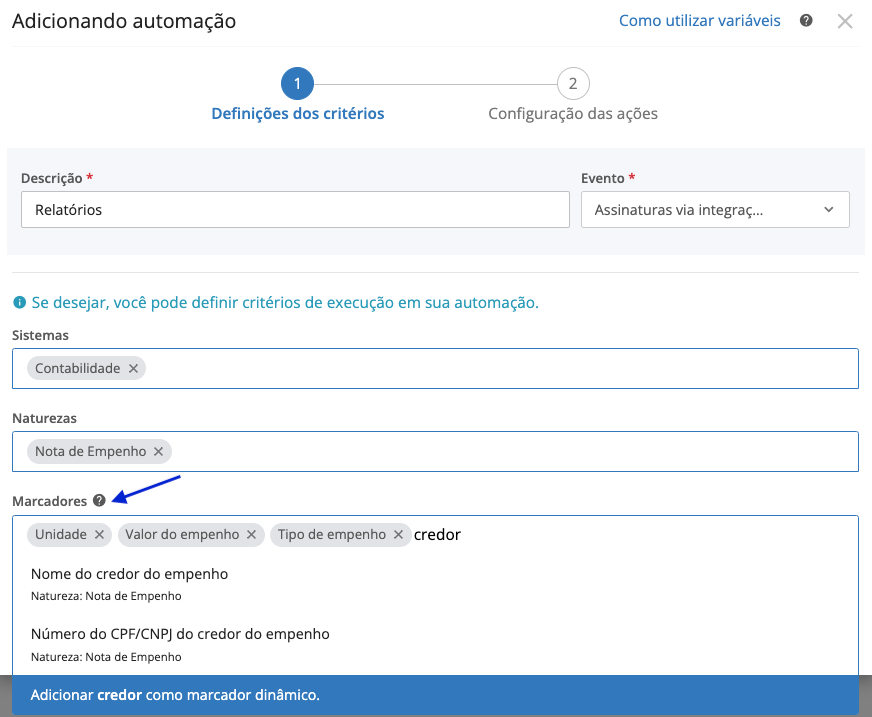Select step 1 Definições dos critérios
The width and height of the screenshot is (872, 717).
297,84
